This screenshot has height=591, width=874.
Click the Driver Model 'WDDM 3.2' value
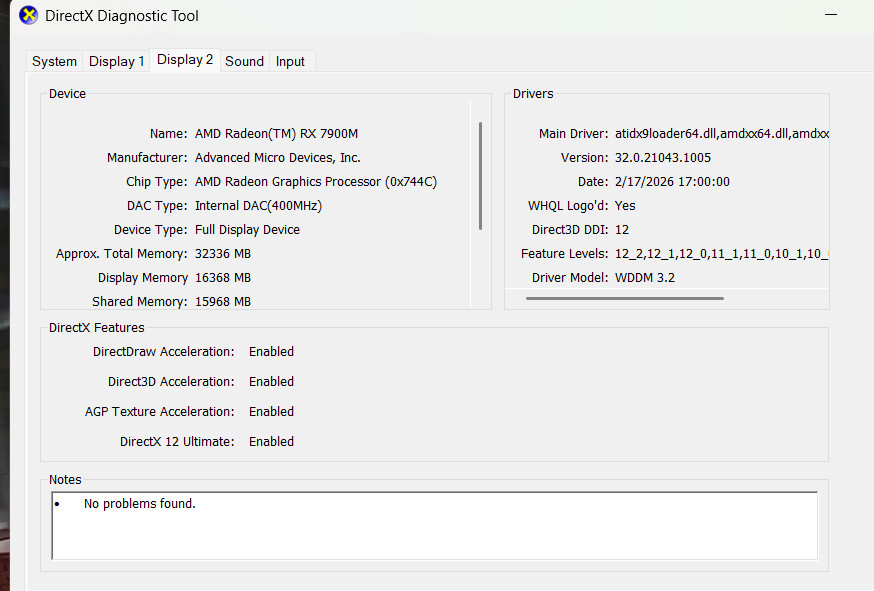(644, 278)
